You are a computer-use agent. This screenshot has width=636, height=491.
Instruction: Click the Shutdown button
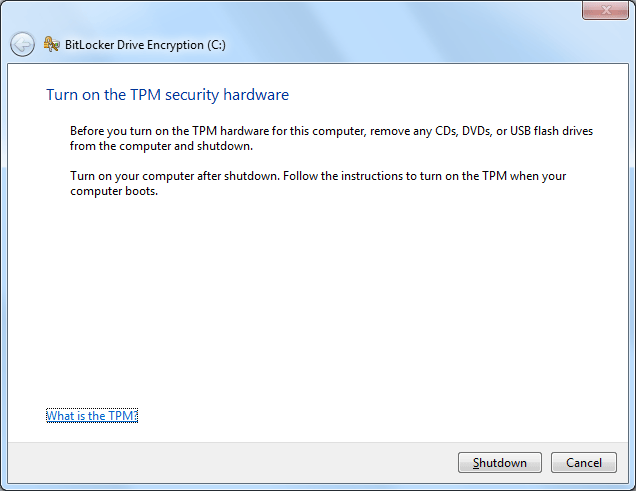tap(500, 463)
